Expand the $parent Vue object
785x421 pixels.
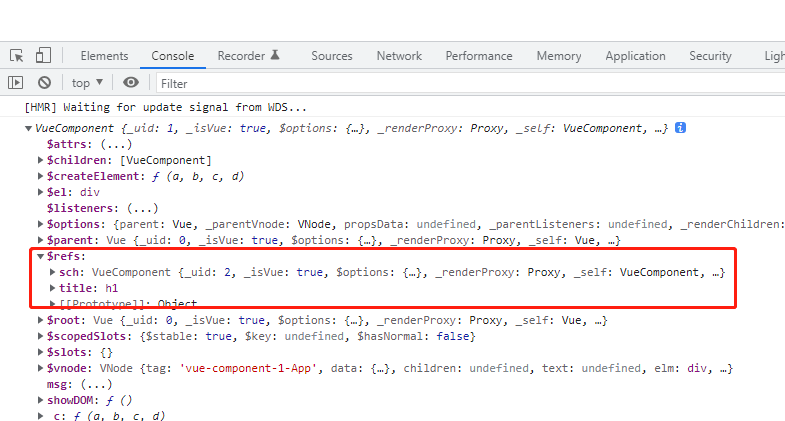coord(41,240)
